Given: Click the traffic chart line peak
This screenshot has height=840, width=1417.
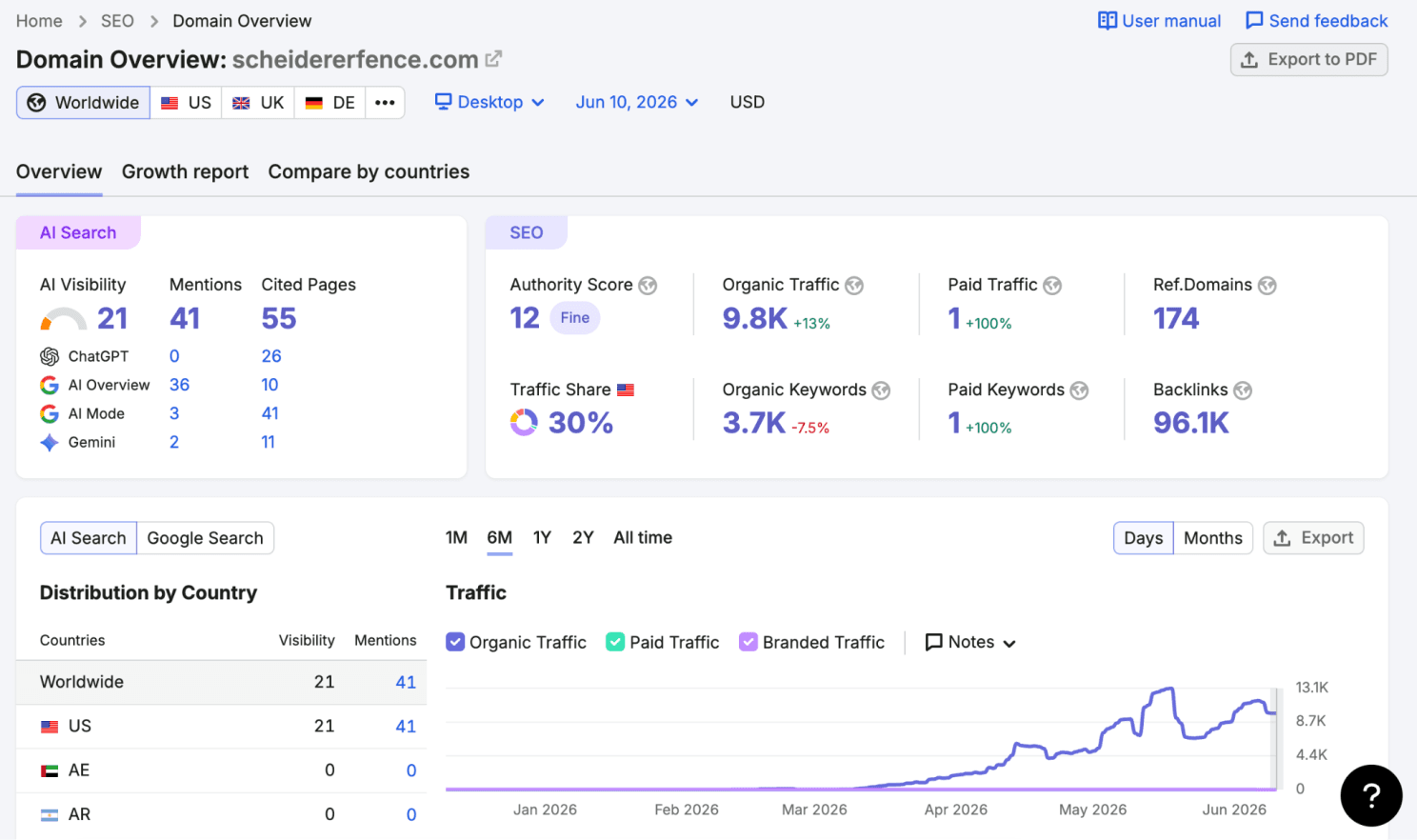Looking at the screenshot, I should [1168, 689].
